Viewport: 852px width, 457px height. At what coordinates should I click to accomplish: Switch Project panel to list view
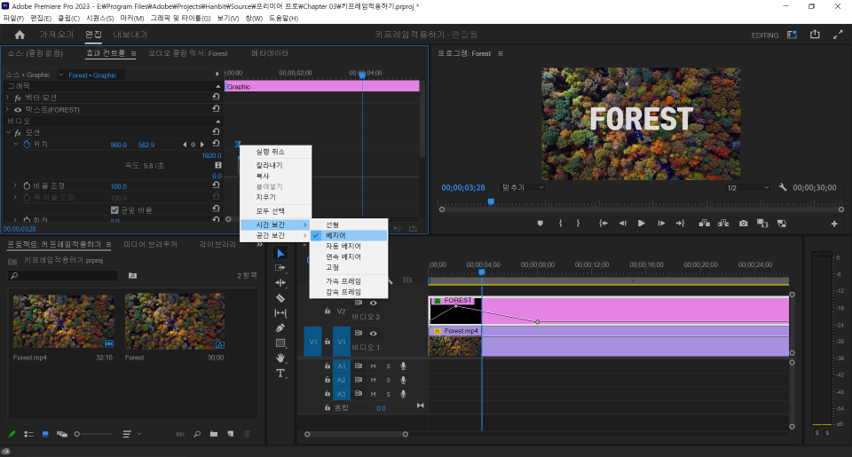(x=29, y=434)
